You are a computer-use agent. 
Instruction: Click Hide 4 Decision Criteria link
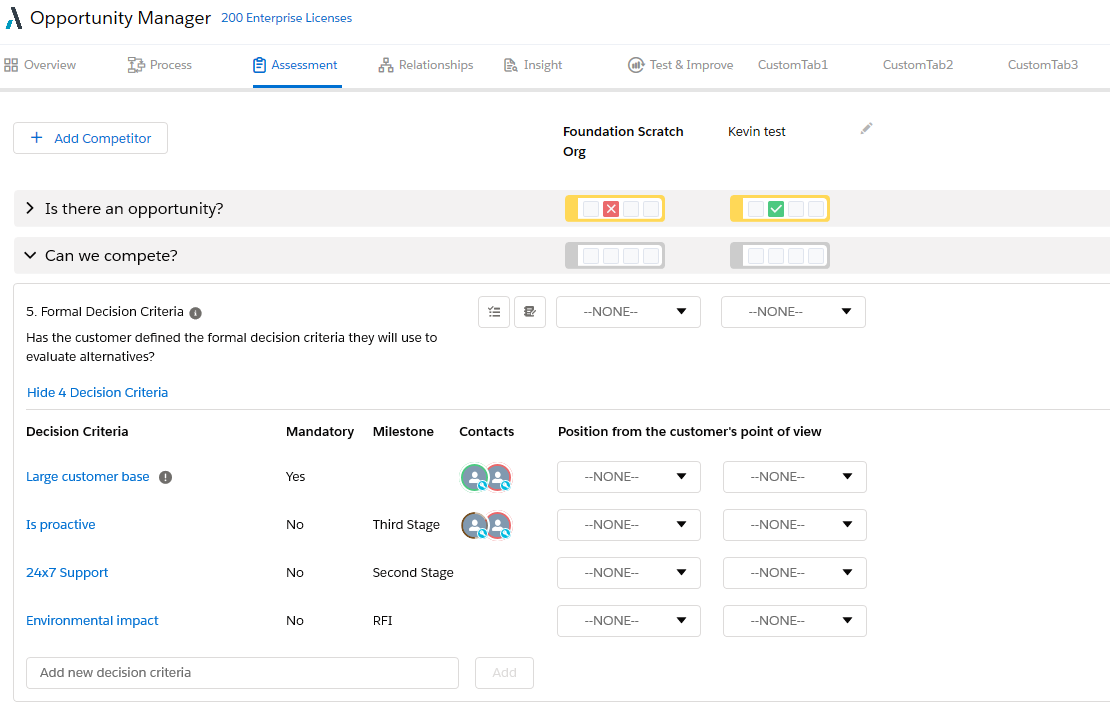tap(98, 393)
